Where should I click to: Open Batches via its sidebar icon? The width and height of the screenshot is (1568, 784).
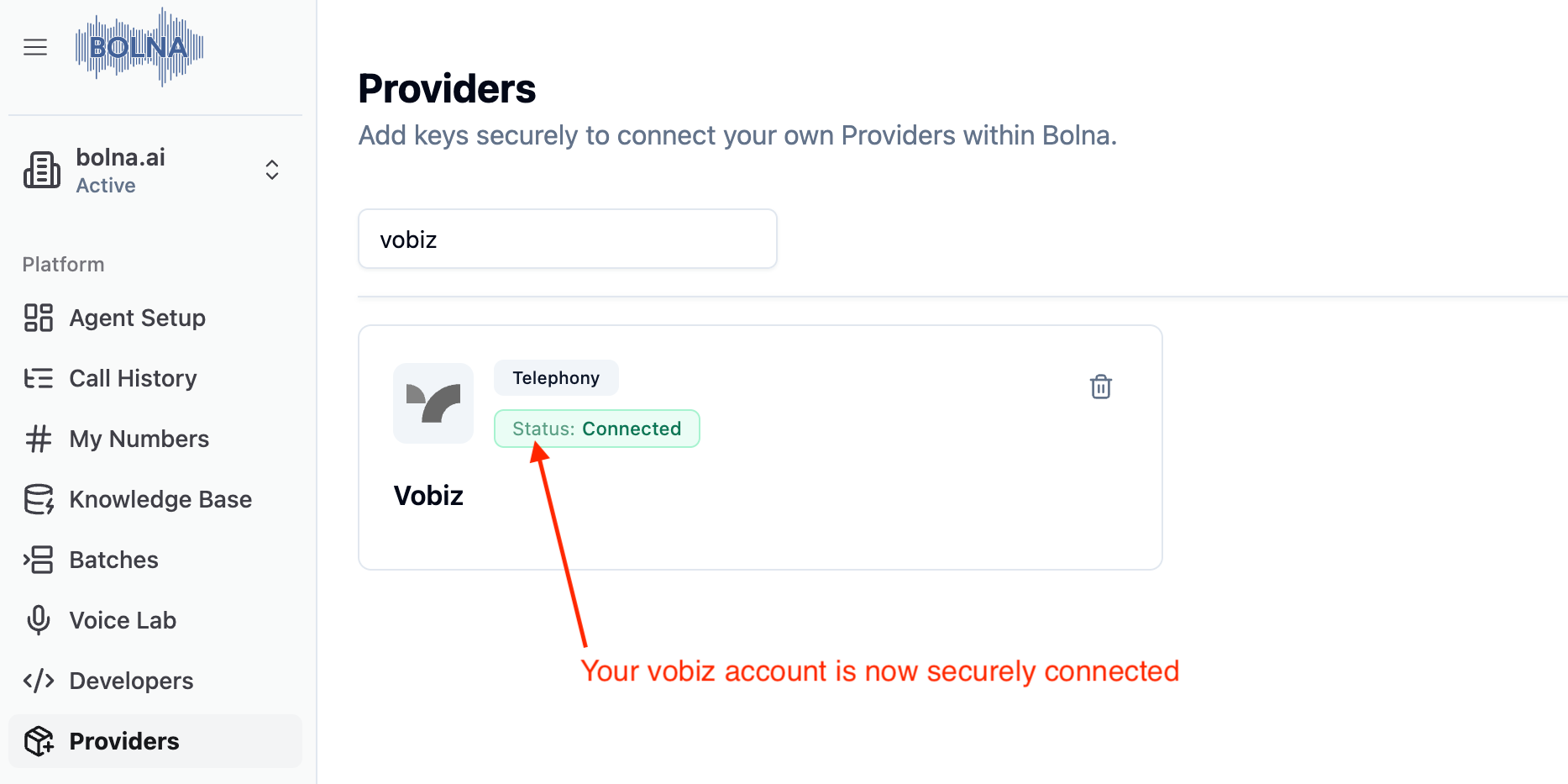point(39,560)
